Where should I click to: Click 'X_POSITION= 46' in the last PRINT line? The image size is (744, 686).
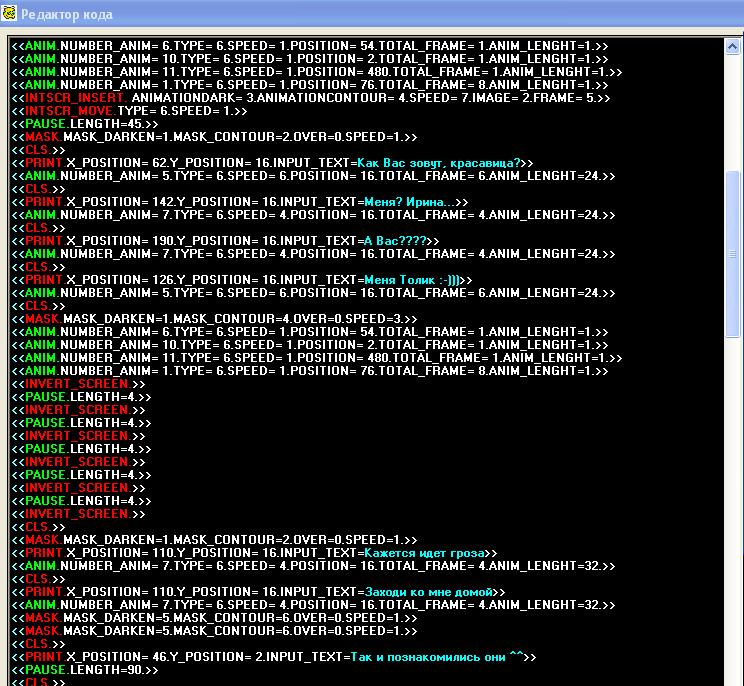pyautogui.click(x=116, y=657)
